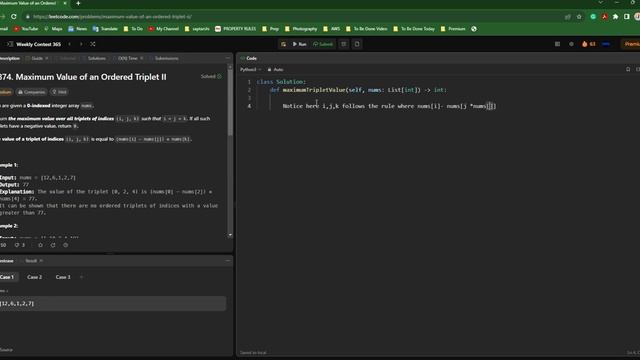Select the Case 3 test case
640x360 pixels.
pyautogui.click(x=63, y=277)
